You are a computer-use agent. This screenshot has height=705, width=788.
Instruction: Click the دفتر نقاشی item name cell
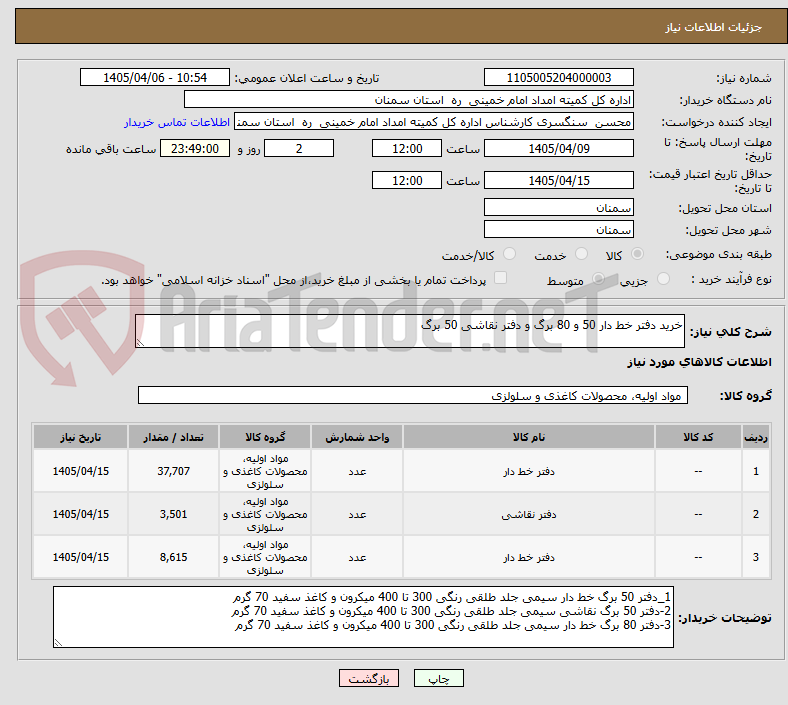(x=529, y=514)
